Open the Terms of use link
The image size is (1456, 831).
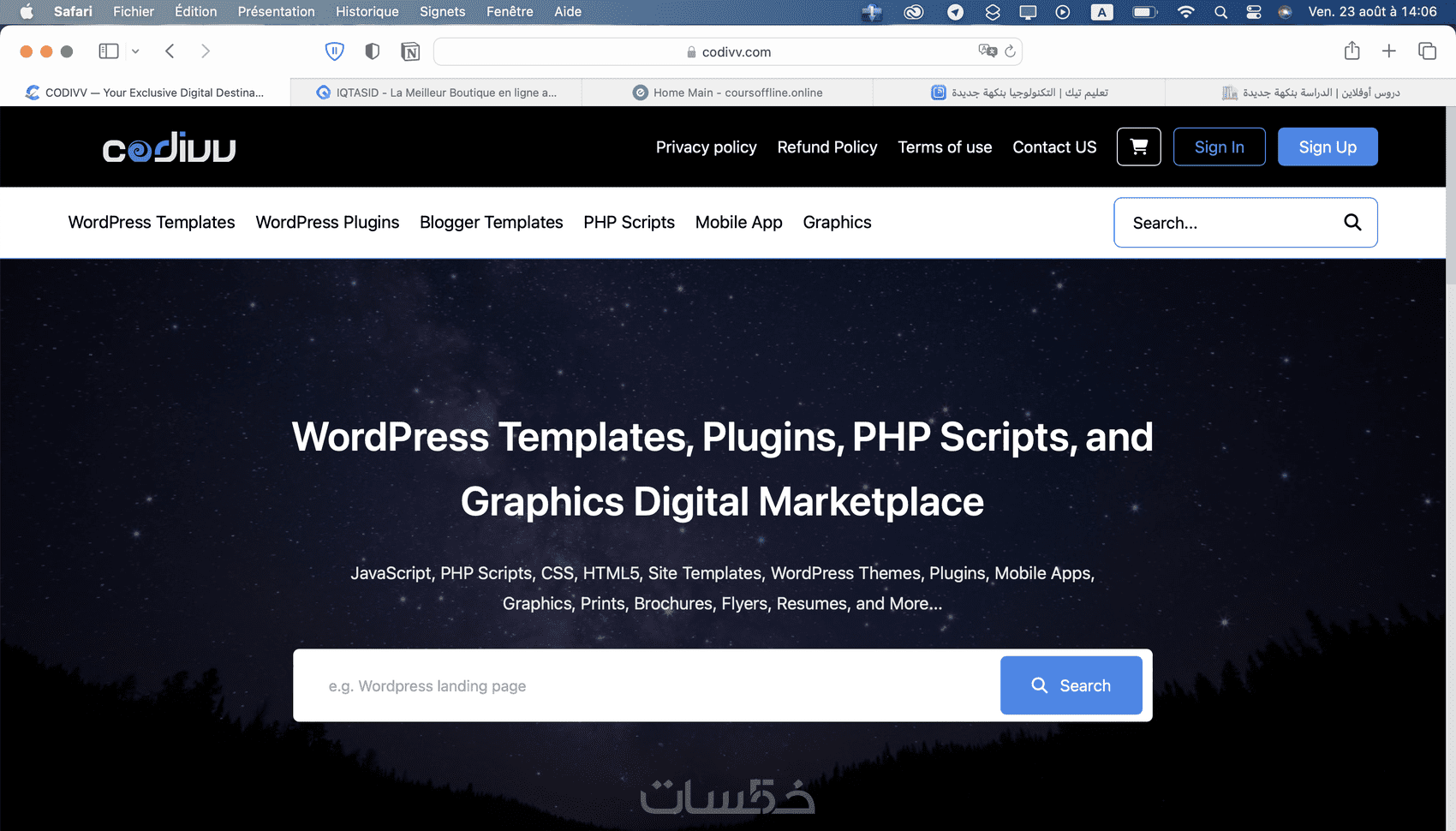(945, 147)
